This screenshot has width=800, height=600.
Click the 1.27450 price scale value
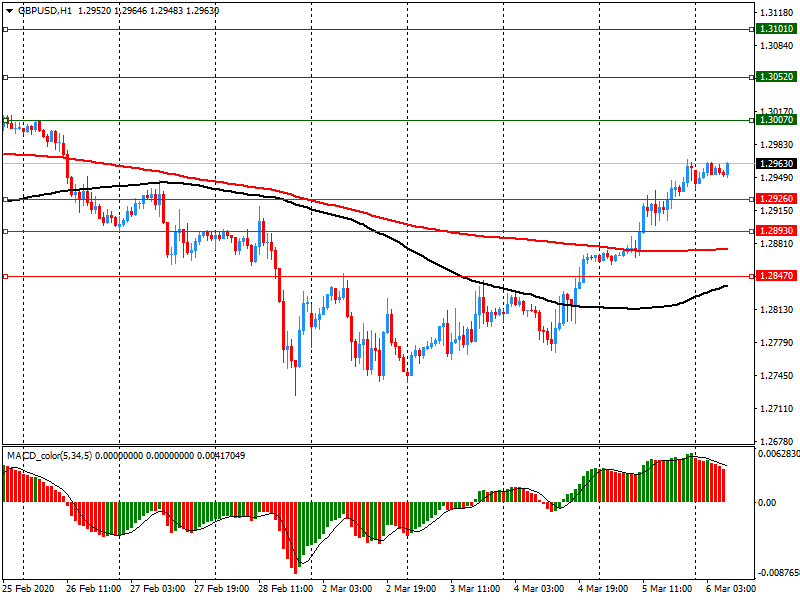click(x=777, y=376)
